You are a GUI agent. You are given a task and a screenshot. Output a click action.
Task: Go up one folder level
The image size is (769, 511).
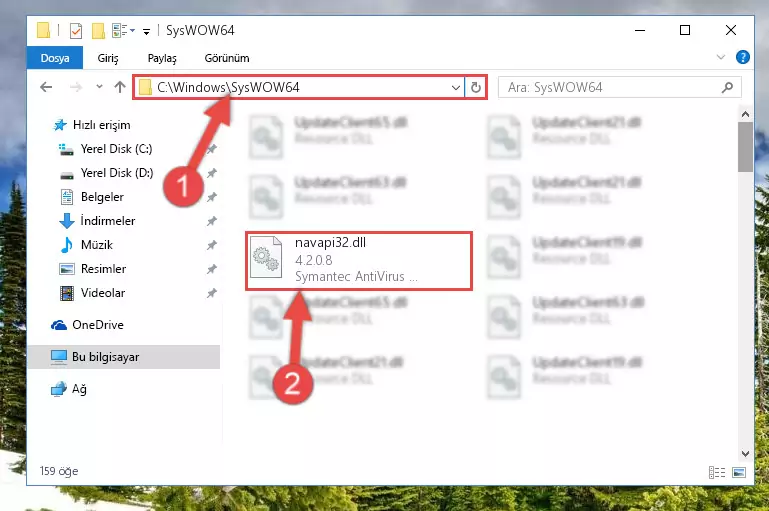tap(120, 87)
